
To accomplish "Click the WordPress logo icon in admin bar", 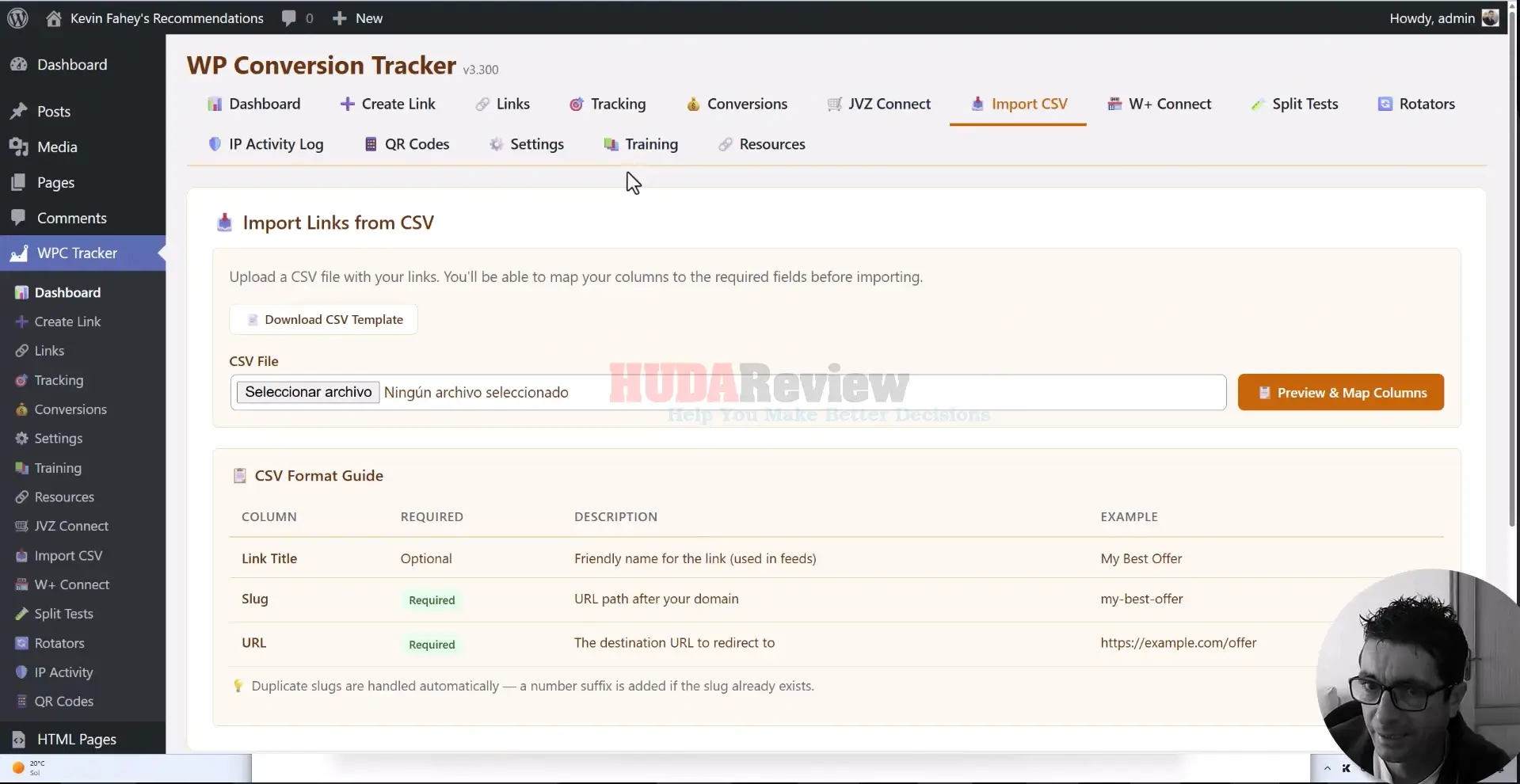I will tap(17, 18).
